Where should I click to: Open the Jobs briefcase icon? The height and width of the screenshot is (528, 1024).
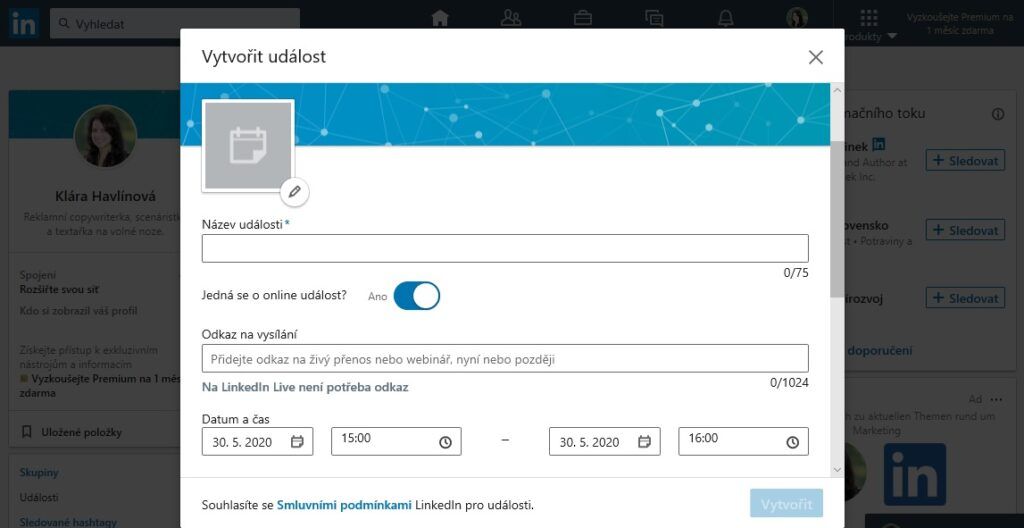[x=582, y=18]
